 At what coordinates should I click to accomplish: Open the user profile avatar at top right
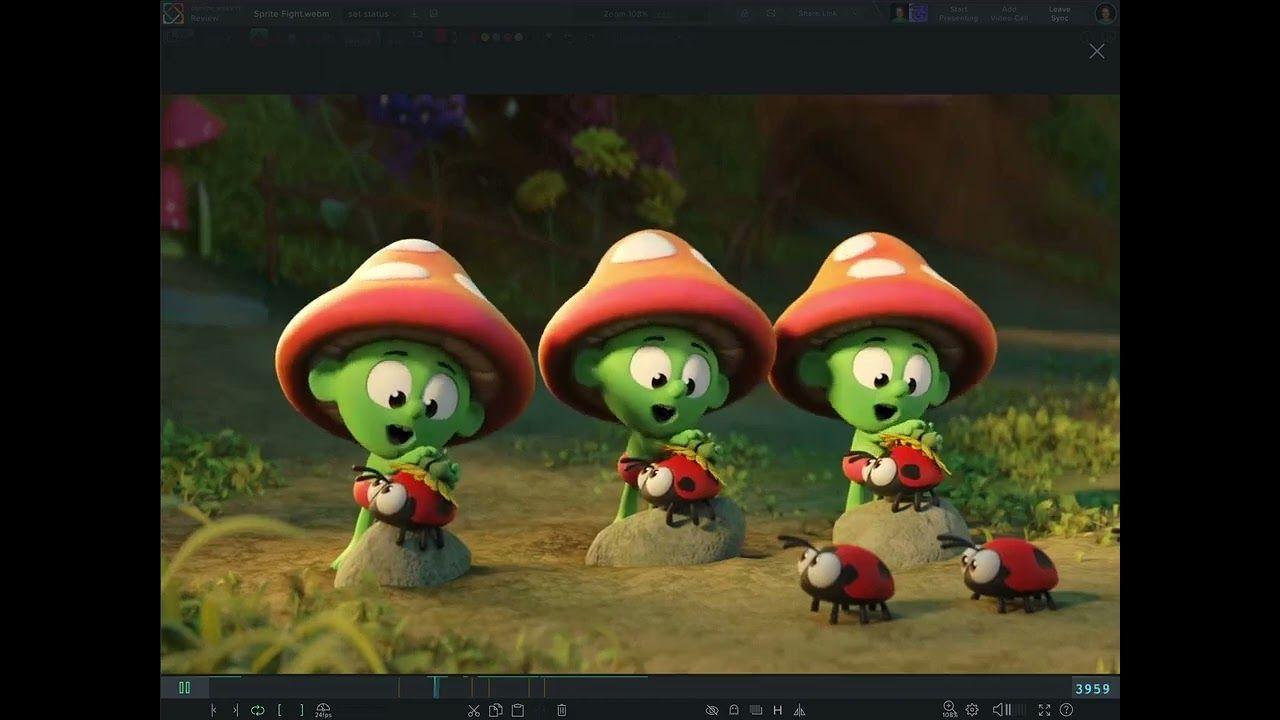(x=1105, y=13)
